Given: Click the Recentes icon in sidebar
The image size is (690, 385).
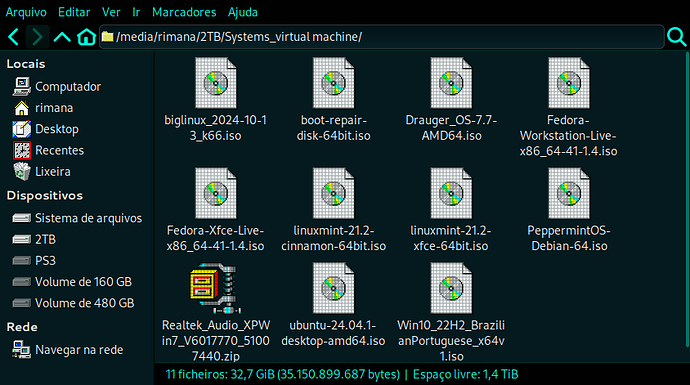Looking at the screenshot, I should (22, 150).
